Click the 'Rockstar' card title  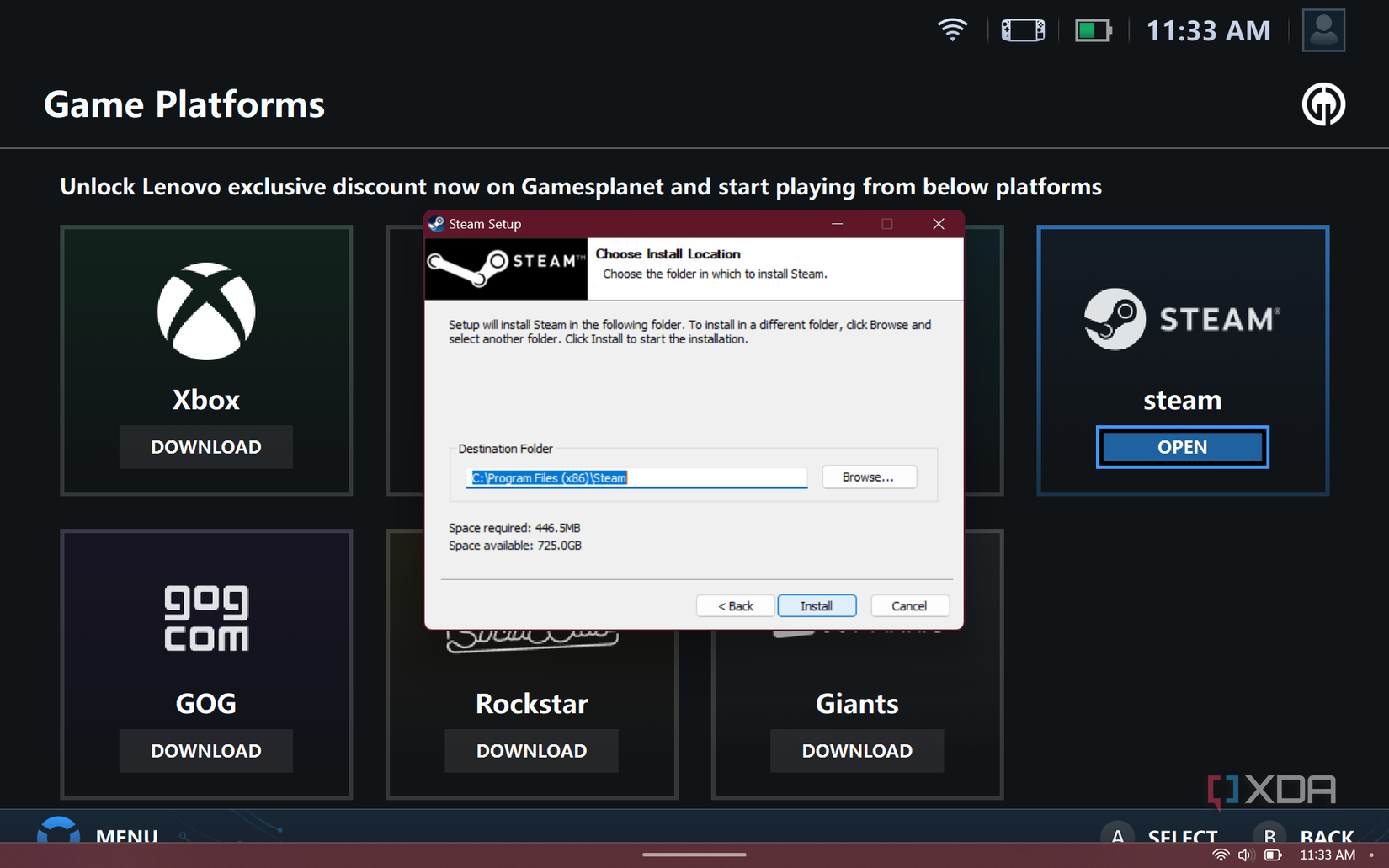(531, 704)
